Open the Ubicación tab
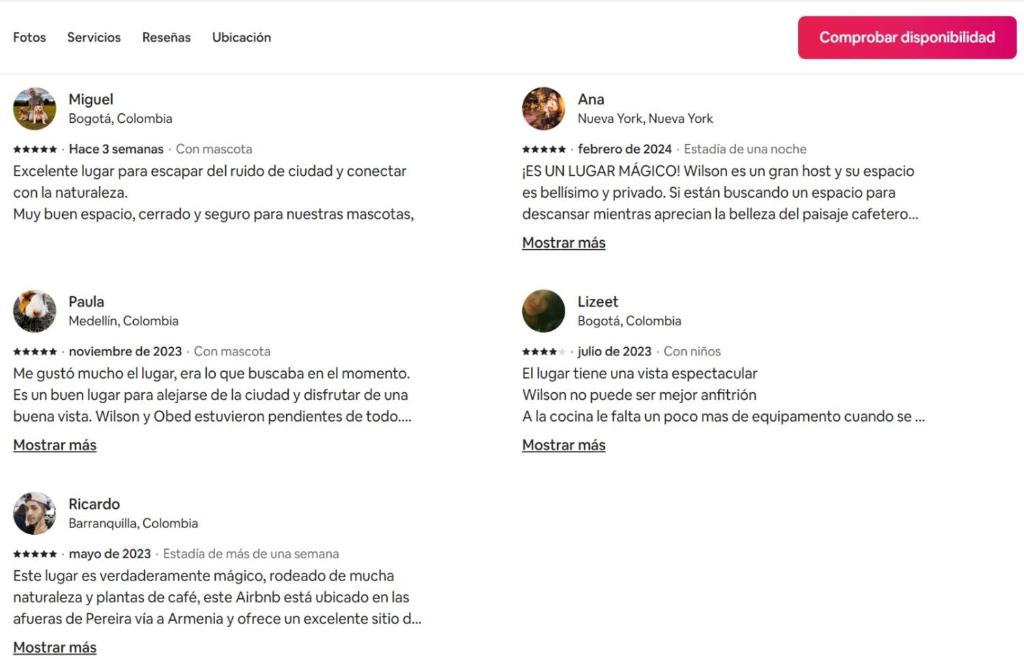This screenshot has height=659, width=1024. [x=241, y=38]
